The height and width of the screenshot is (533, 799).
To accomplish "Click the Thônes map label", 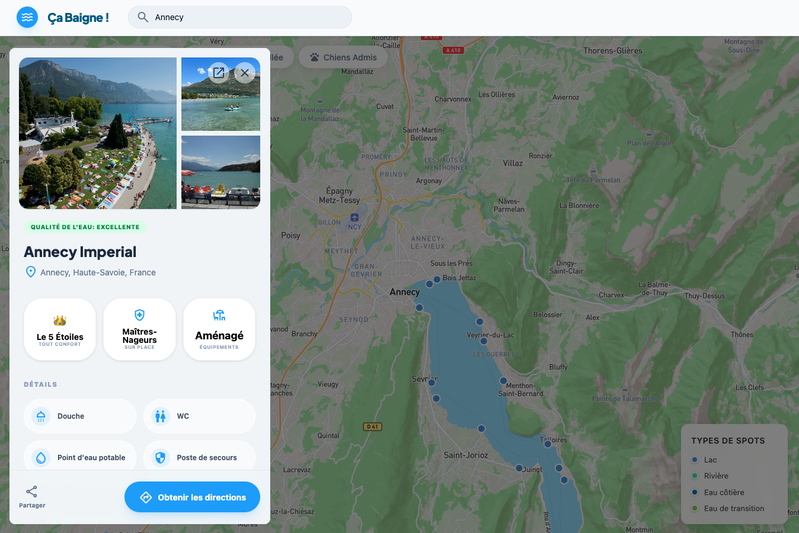I will click(x=741, y=334).
